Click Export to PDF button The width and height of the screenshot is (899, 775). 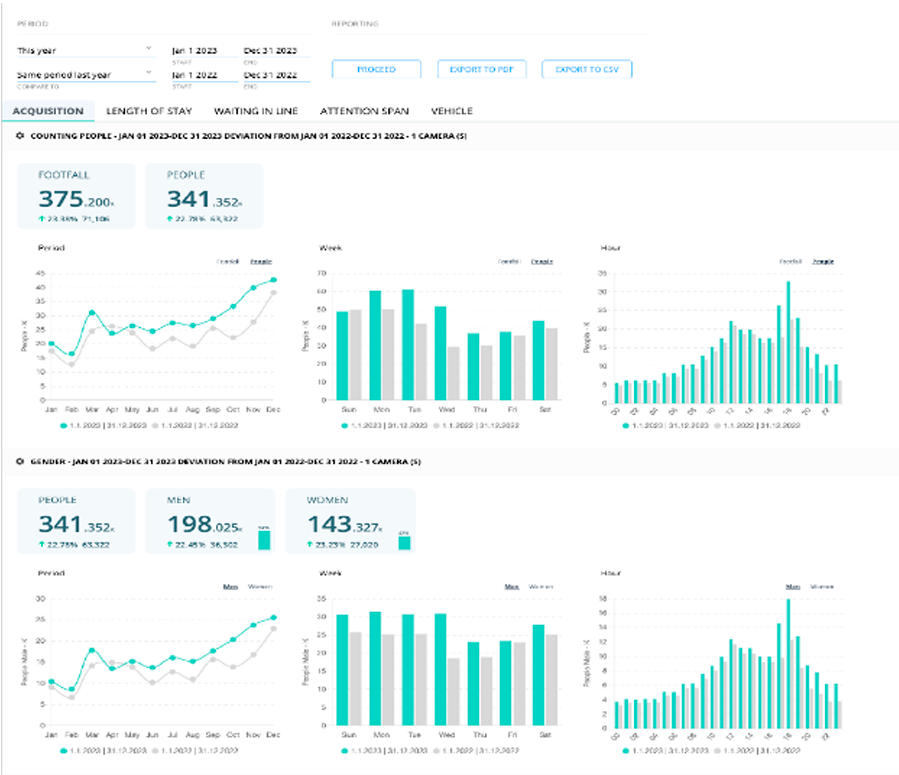(482, 69)
